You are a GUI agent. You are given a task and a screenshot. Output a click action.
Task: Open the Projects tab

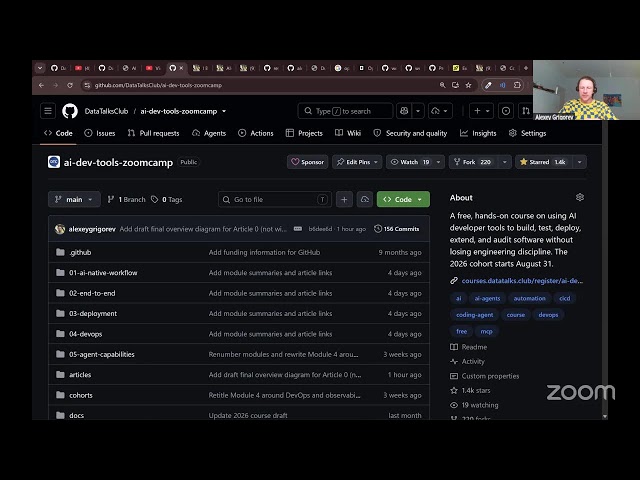304,133
